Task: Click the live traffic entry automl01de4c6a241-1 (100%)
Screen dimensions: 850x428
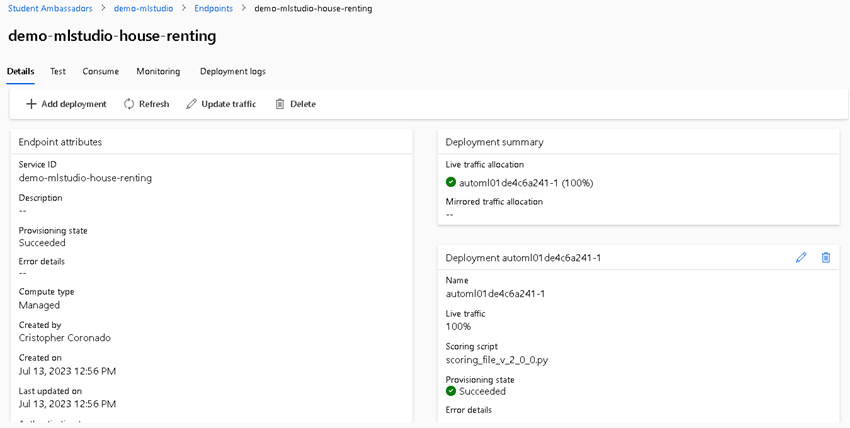Action: click(526, 183)
